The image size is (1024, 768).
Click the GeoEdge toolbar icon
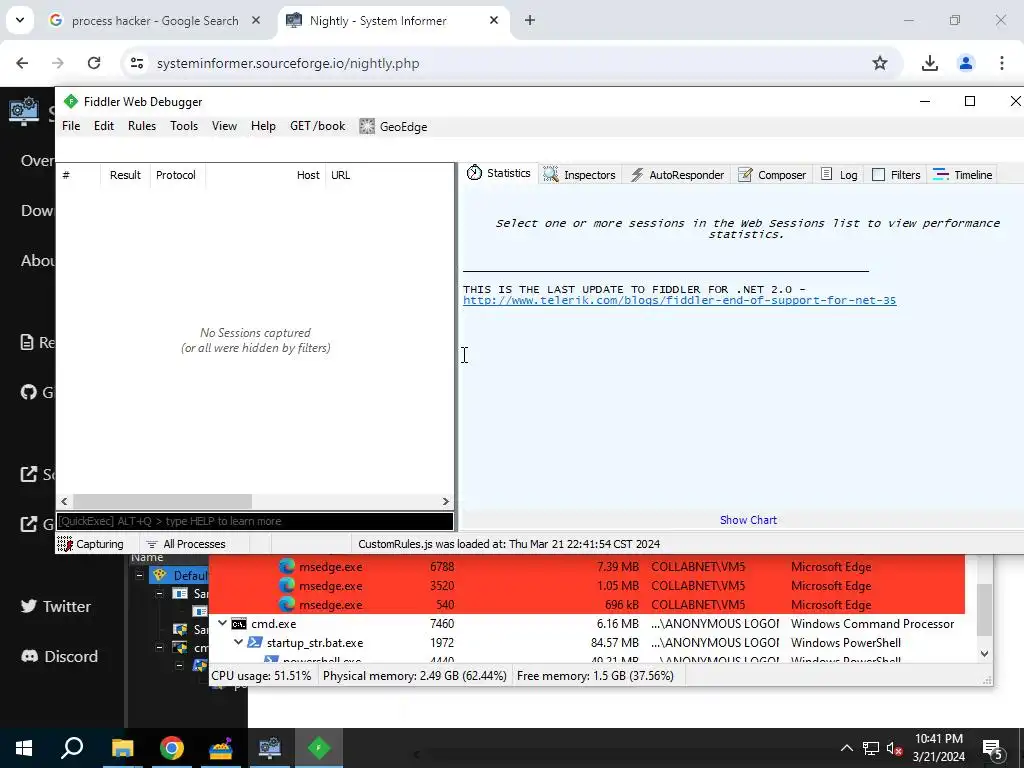[367, 126]
